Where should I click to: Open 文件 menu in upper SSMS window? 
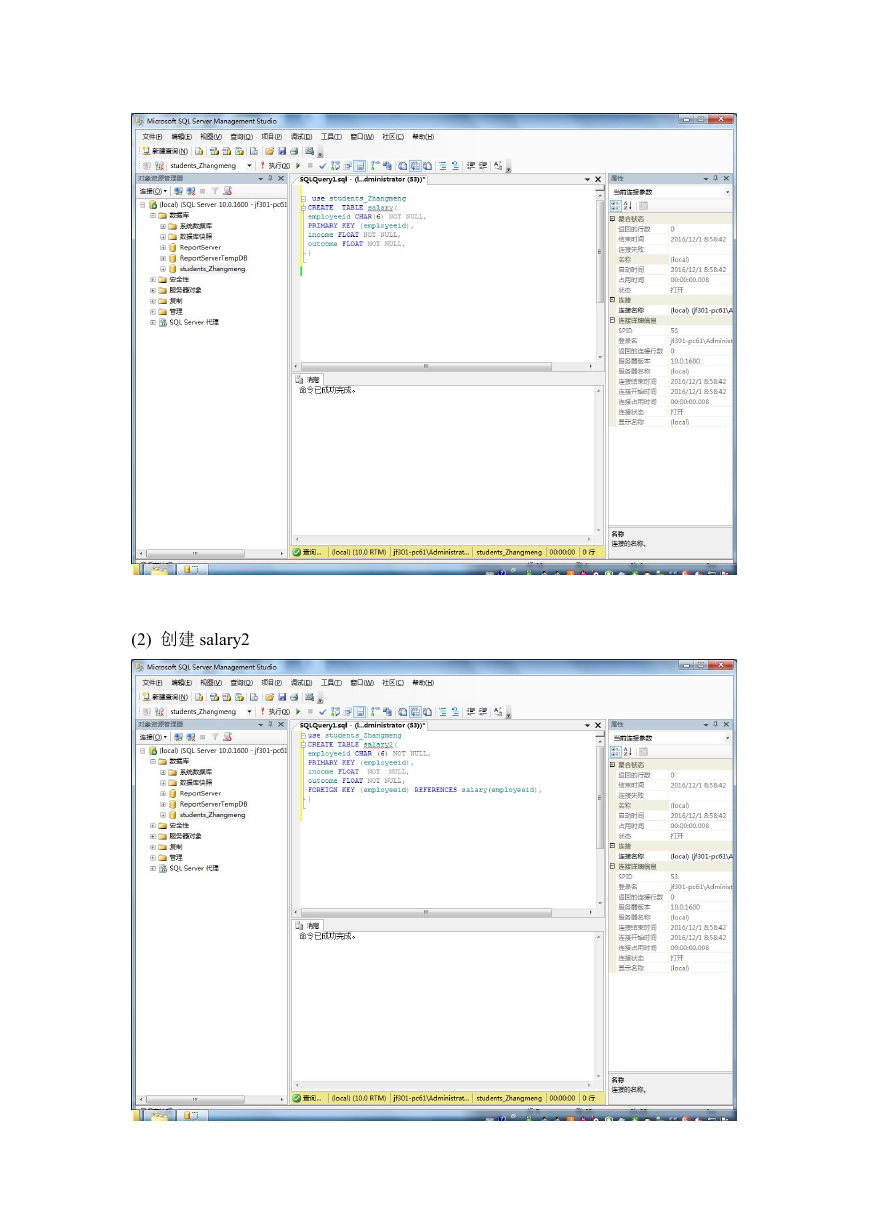pyautogui.click(x=152, y=137)
